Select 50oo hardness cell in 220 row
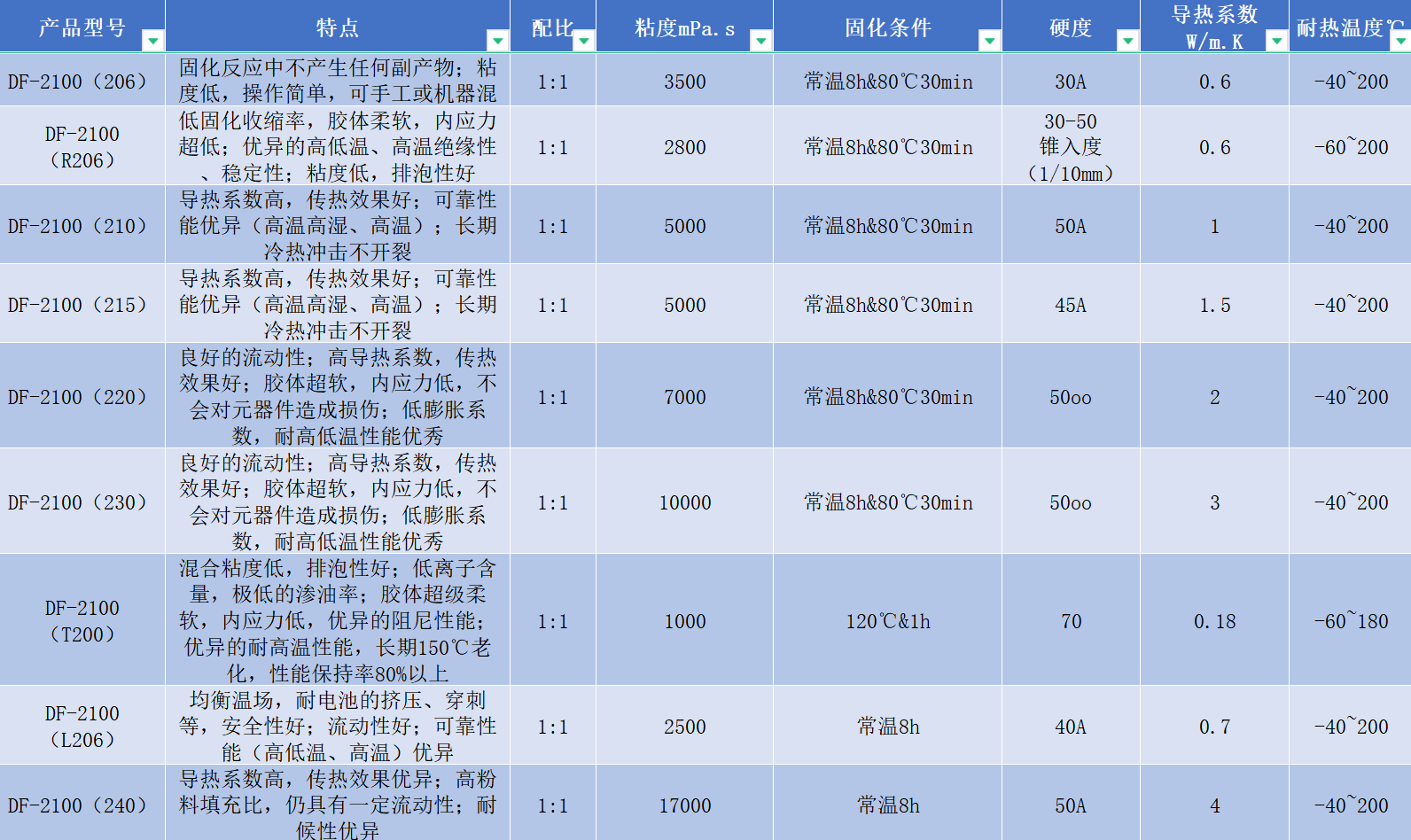 pos(1071,396)
